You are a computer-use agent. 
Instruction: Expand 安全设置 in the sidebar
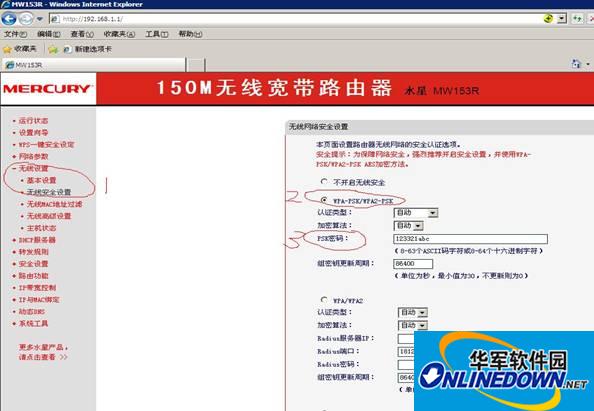(x=33, y=264)
